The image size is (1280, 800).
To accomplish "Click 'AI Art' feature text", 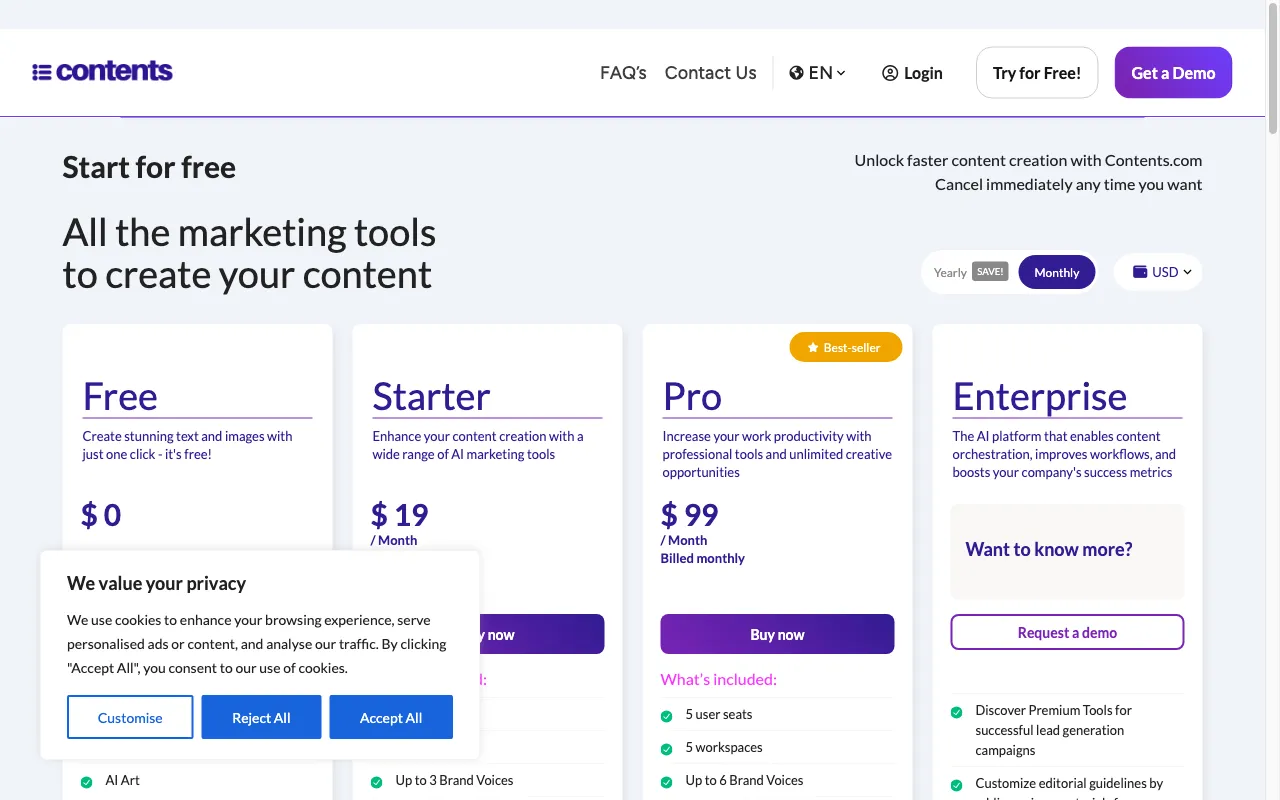I will click(x=123, y=780).
